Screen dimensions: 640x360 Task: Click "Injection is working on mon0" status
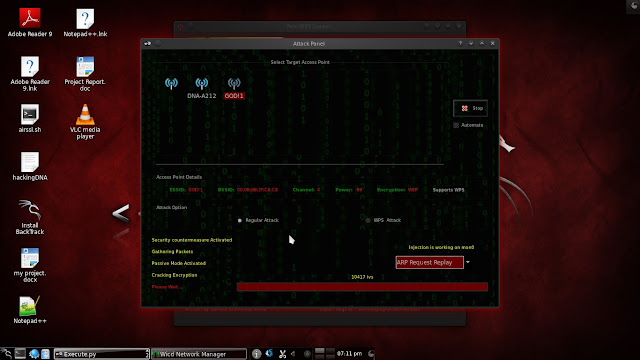tap(441, 247)
